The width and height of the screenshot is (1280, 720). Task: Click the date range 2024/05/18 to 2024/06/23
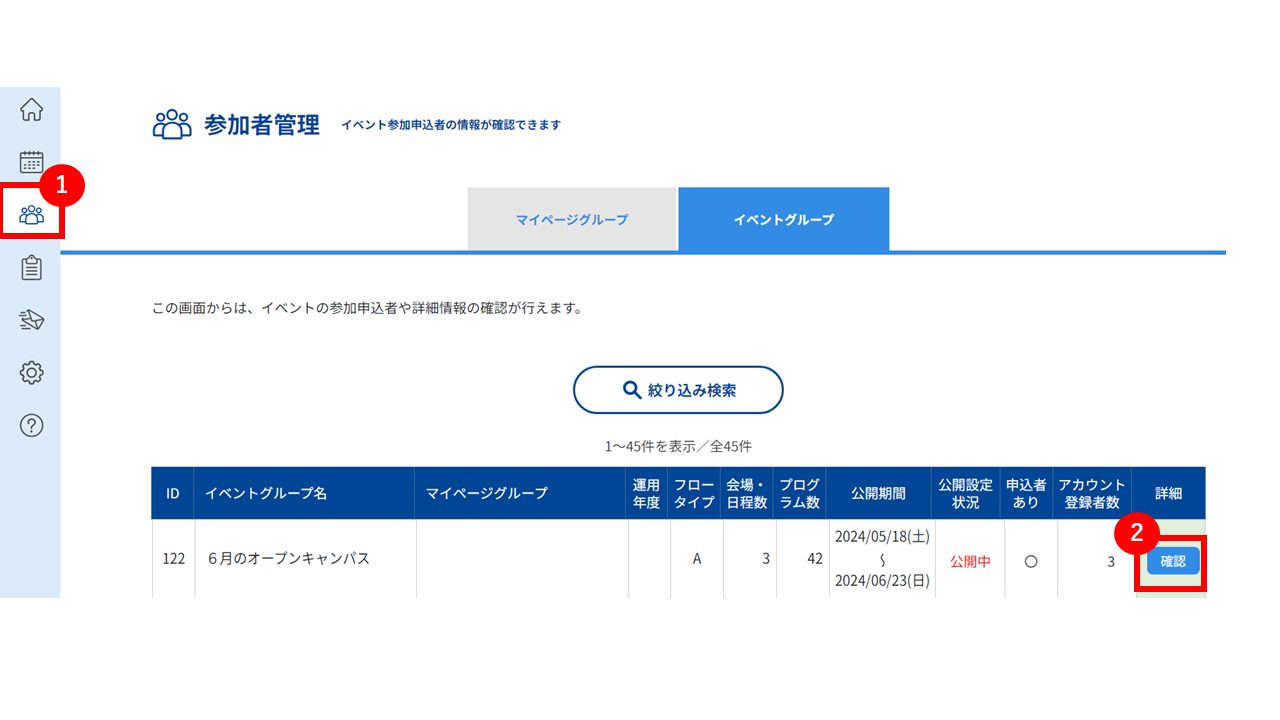[x=882, y=560]
